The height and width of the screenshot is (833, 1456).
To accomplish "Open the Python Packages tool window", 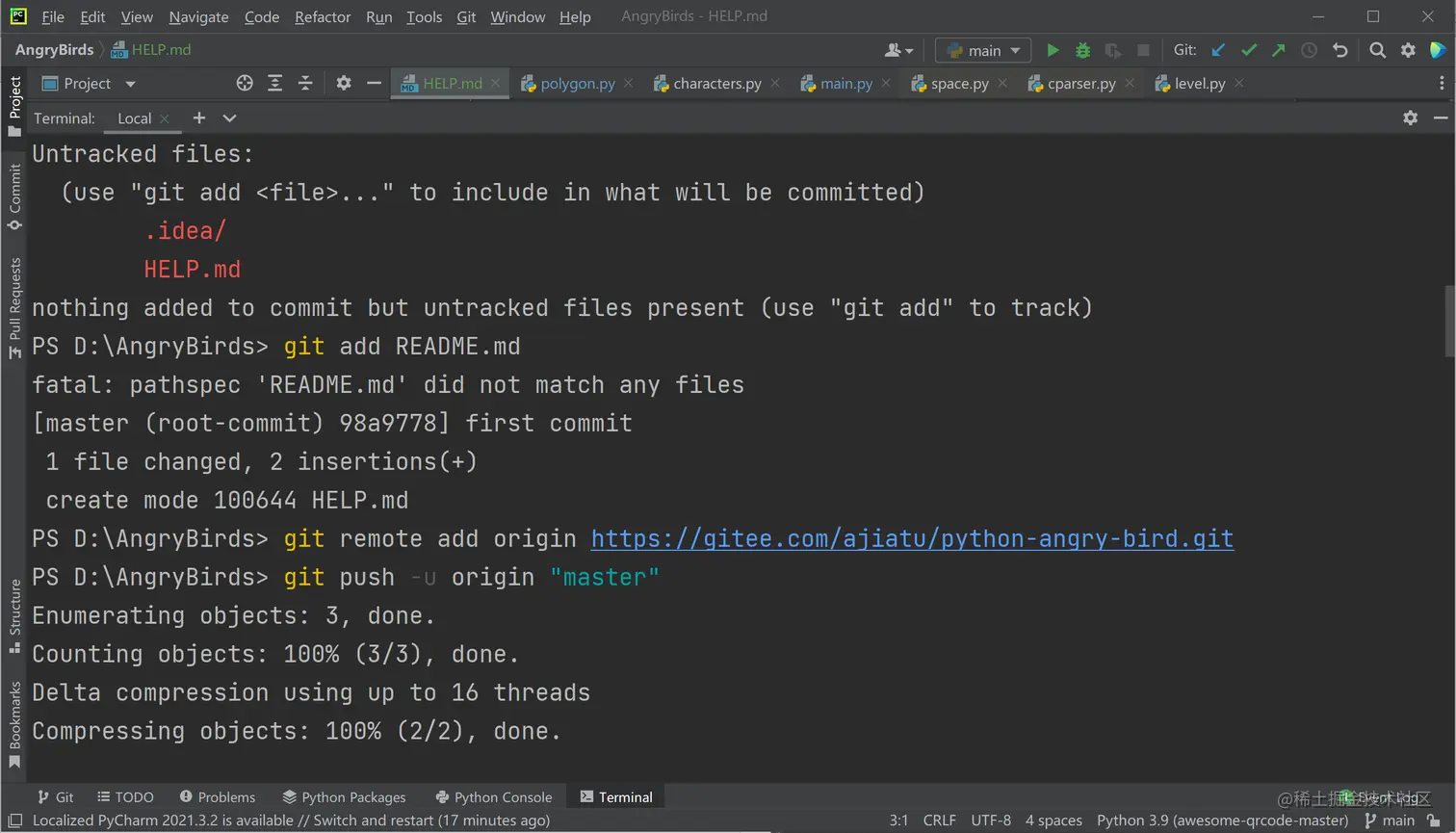I will [344, 797].
